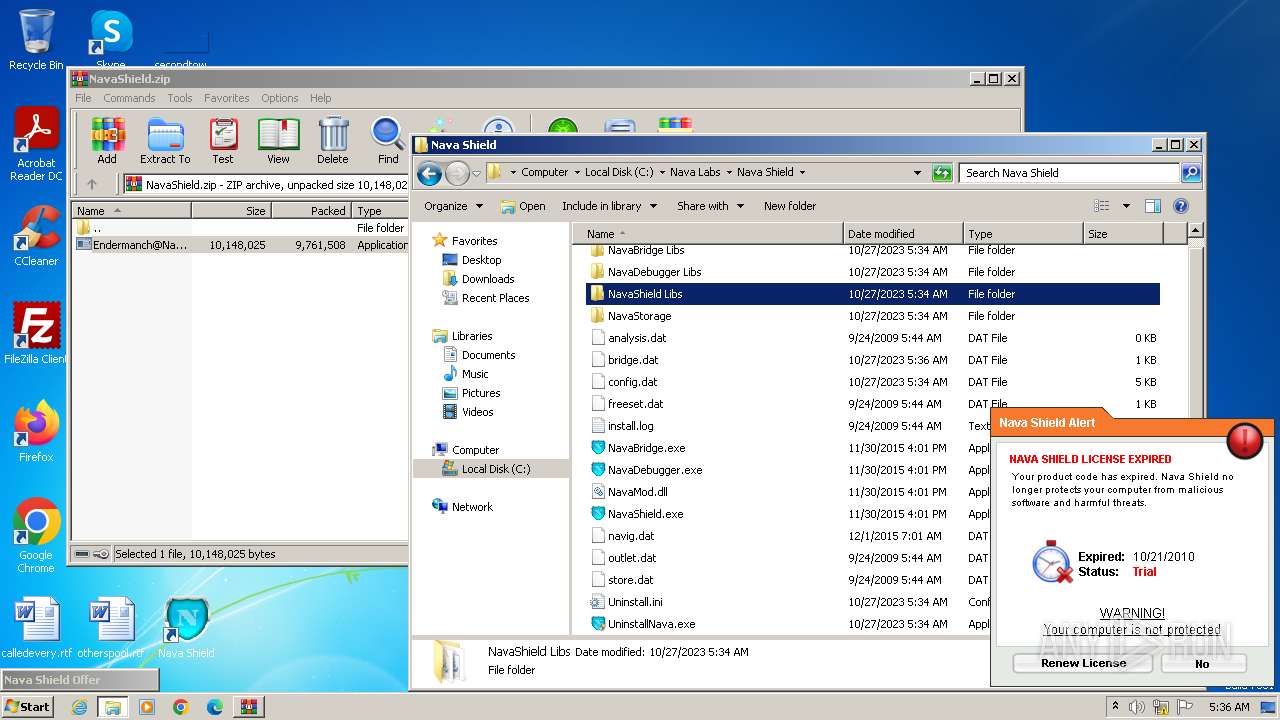Open the change view dropdown arrow
Image resolution: width=1280 pixels, height=720 pixels.
click(1126, 206)
